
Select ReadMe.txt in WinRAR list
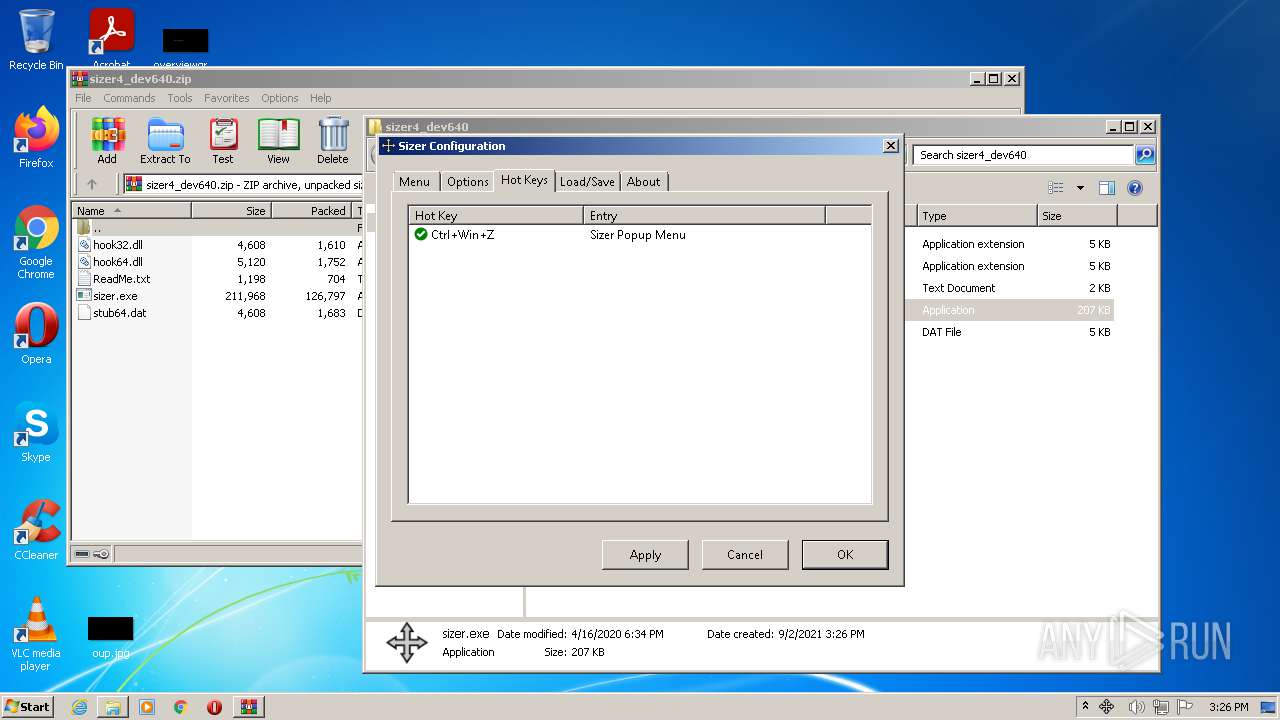click(121, 279)
